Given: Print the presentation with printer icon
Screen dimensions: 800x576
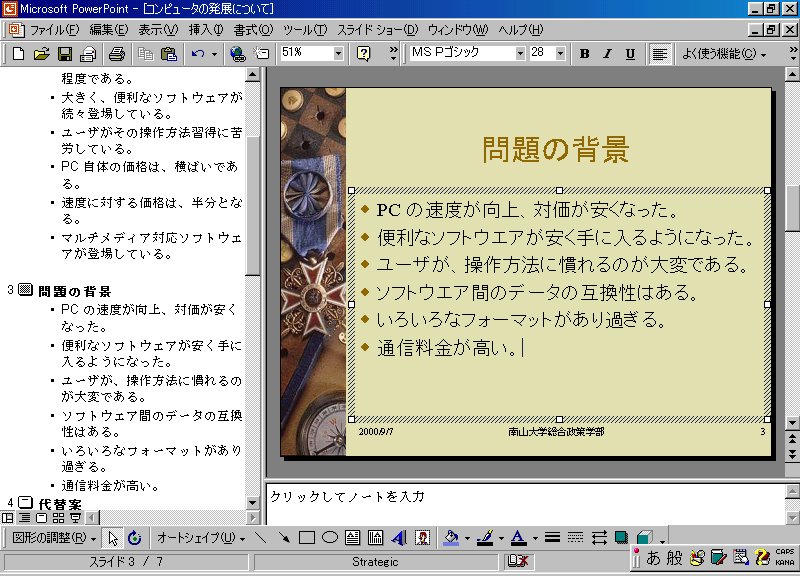Looking at the screenshot, I should 117,54.
